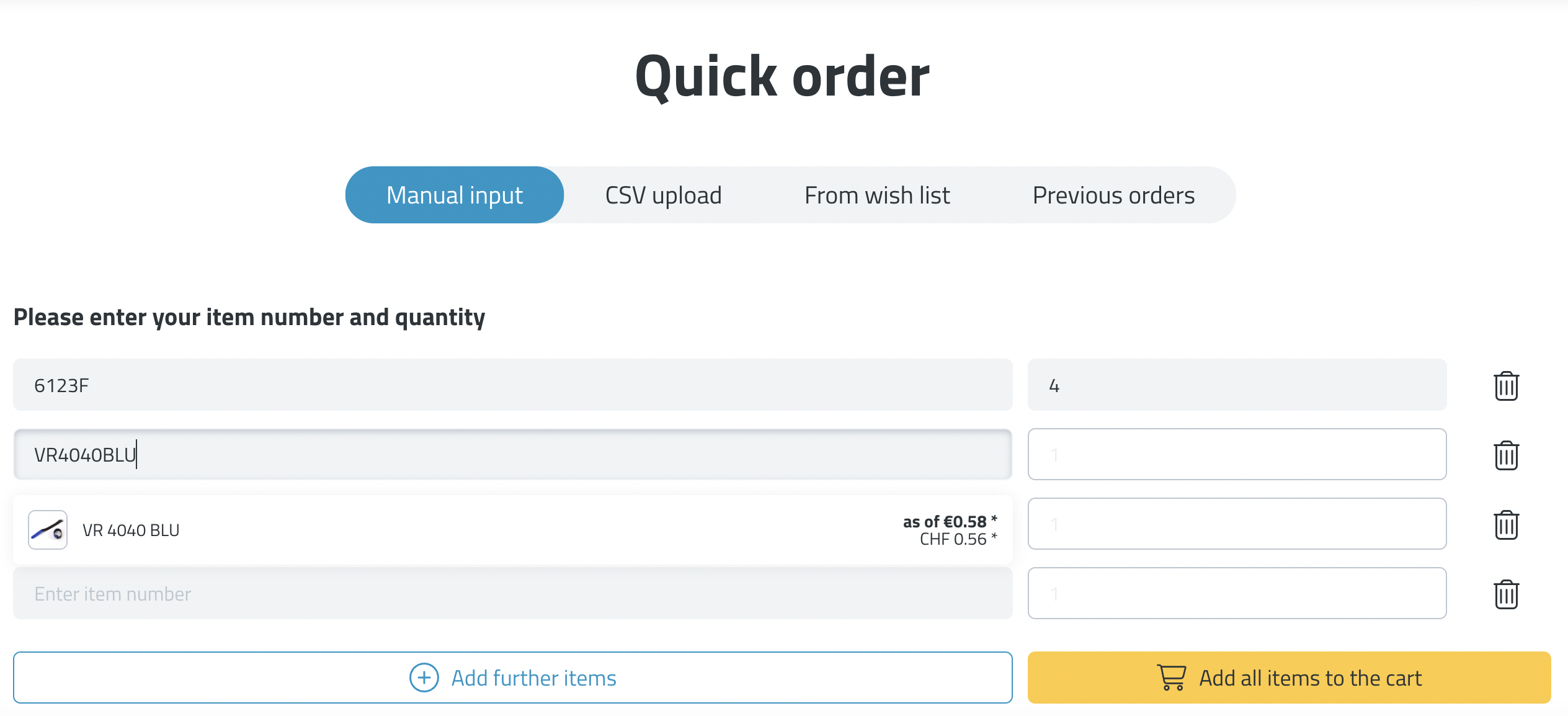The image size is (1568, 716).
Task: Focus the quantity field beside VR4040BLU
Action: click(1236, 455)
